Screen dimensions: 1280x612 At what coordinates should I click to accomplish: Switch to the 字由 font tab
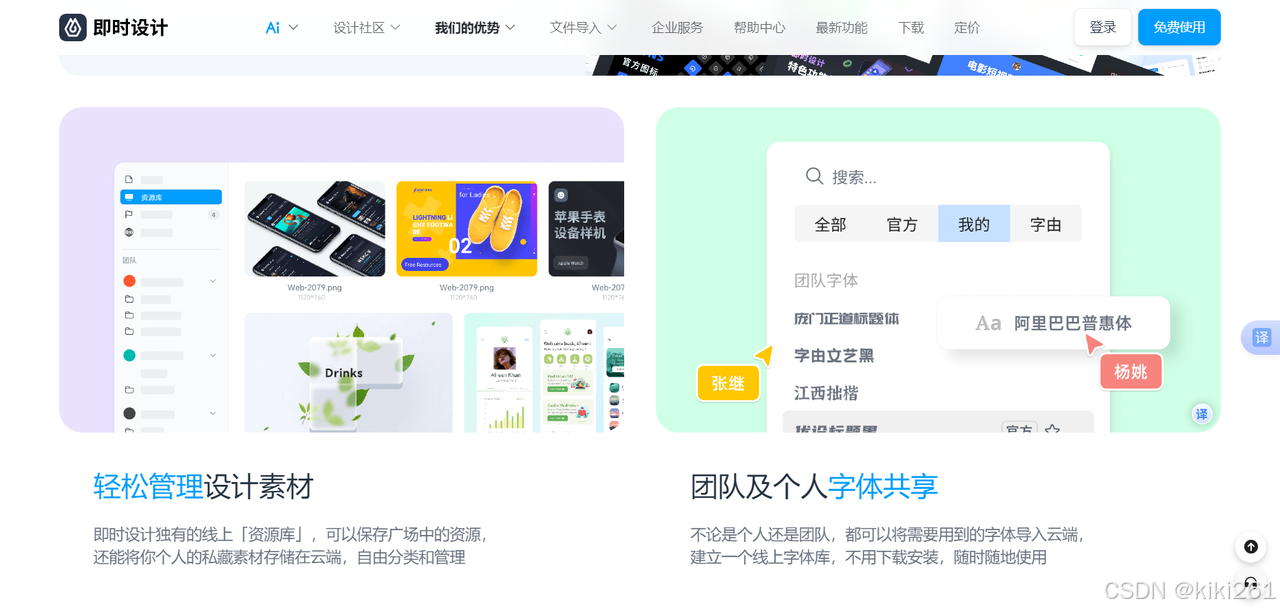(x=1046, y=224)
